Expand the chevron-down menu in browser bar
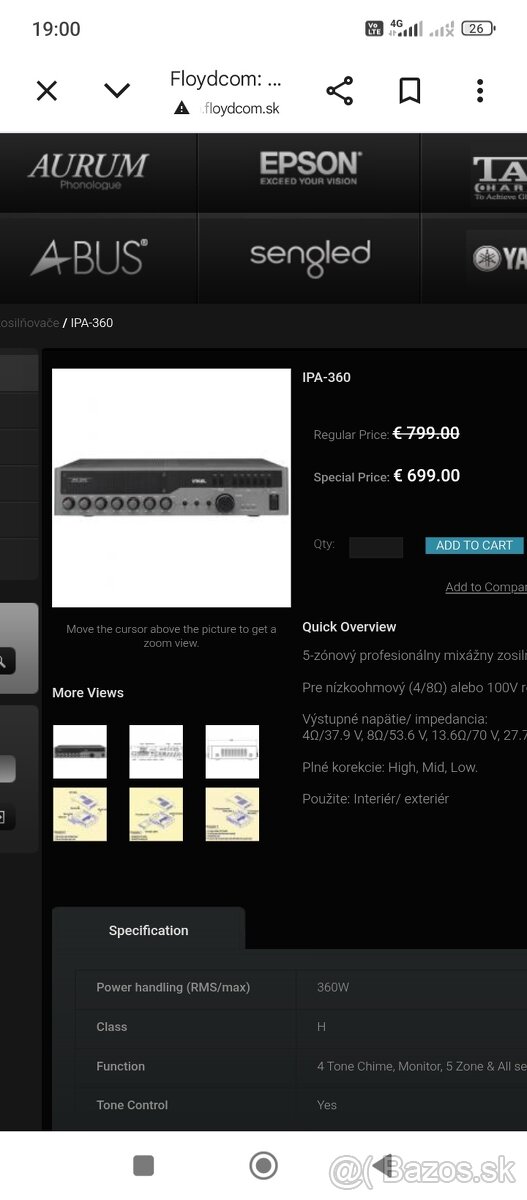This screenshot has height=1200, width=527. (x=117, y=91)
